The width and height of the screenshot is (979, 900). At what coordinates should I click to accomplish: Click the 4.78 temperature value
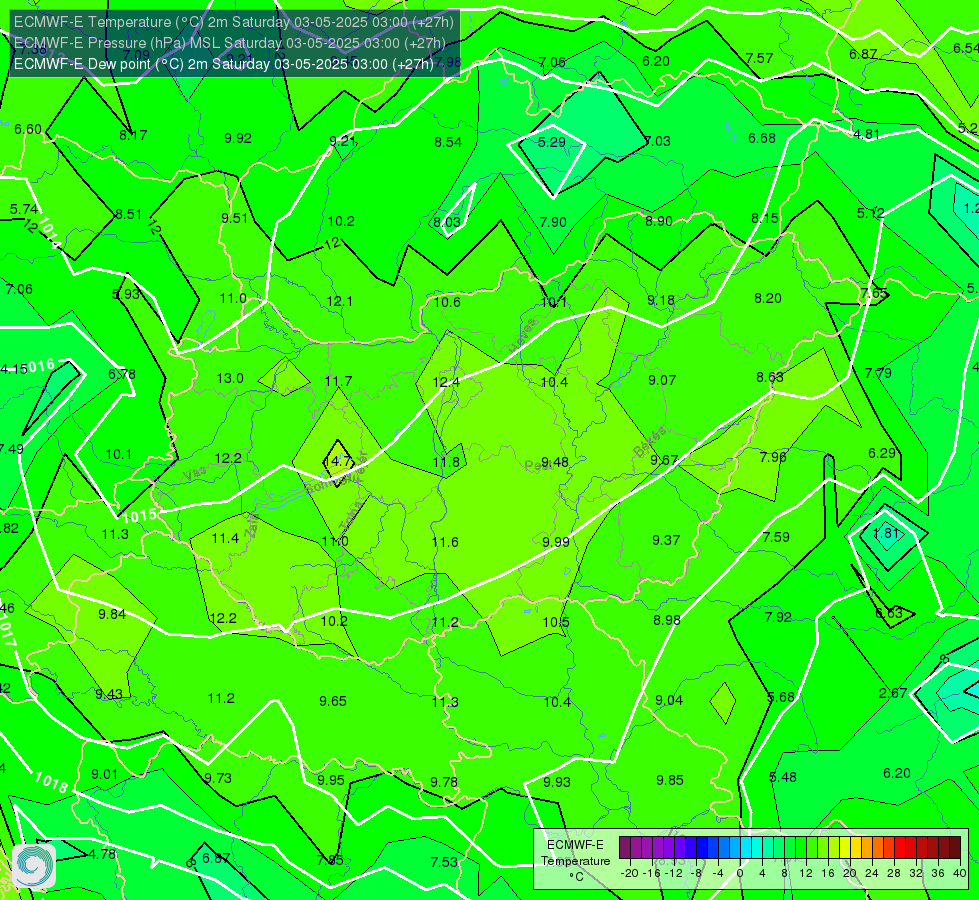click(102, 854)
